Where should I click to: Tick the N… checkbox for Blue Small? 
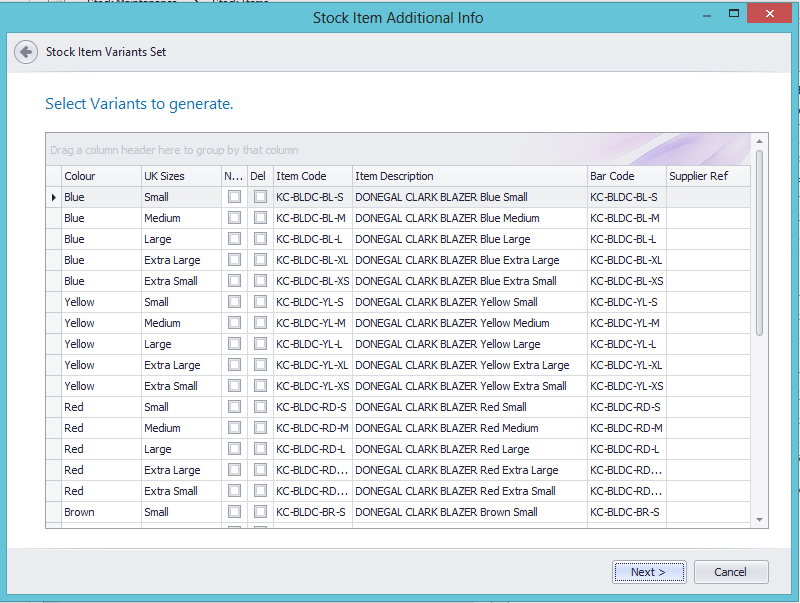coord(234,197)
